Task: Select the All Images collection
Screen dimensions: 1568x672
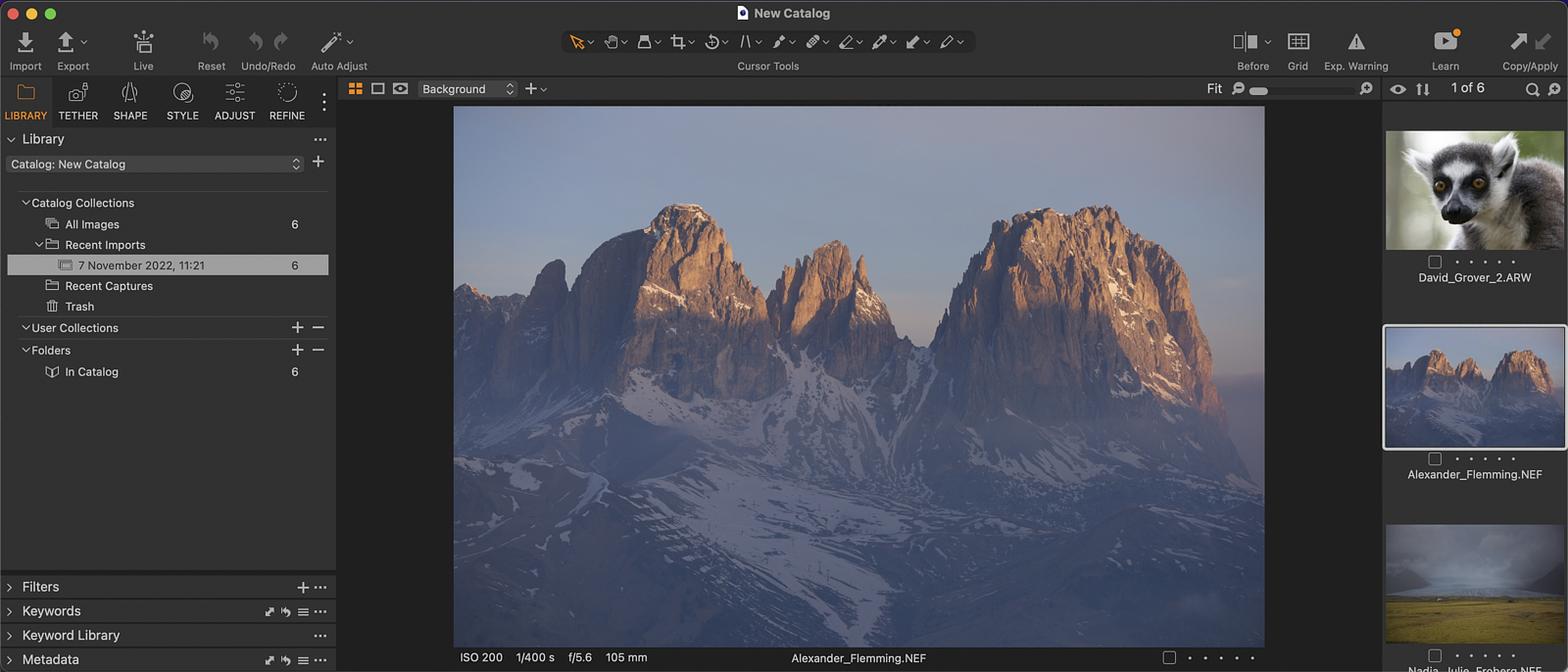Action: (92, 224)
